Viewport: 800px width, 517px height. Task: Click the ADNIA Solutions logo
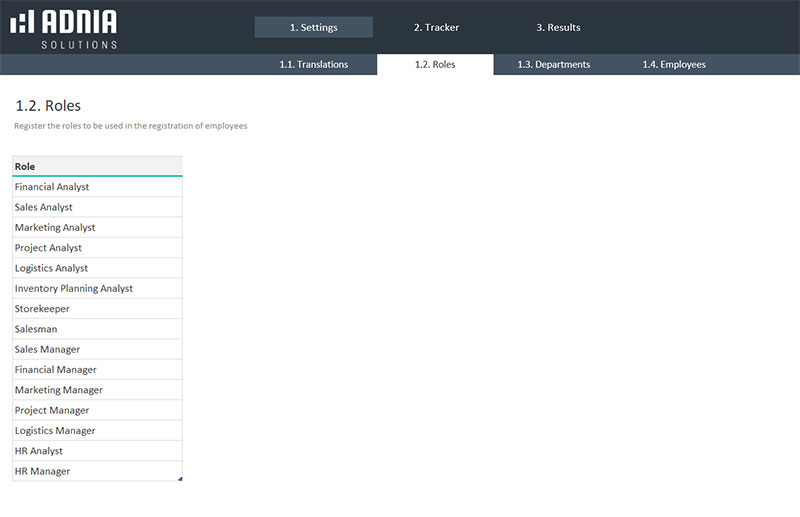tap(64, 28)
